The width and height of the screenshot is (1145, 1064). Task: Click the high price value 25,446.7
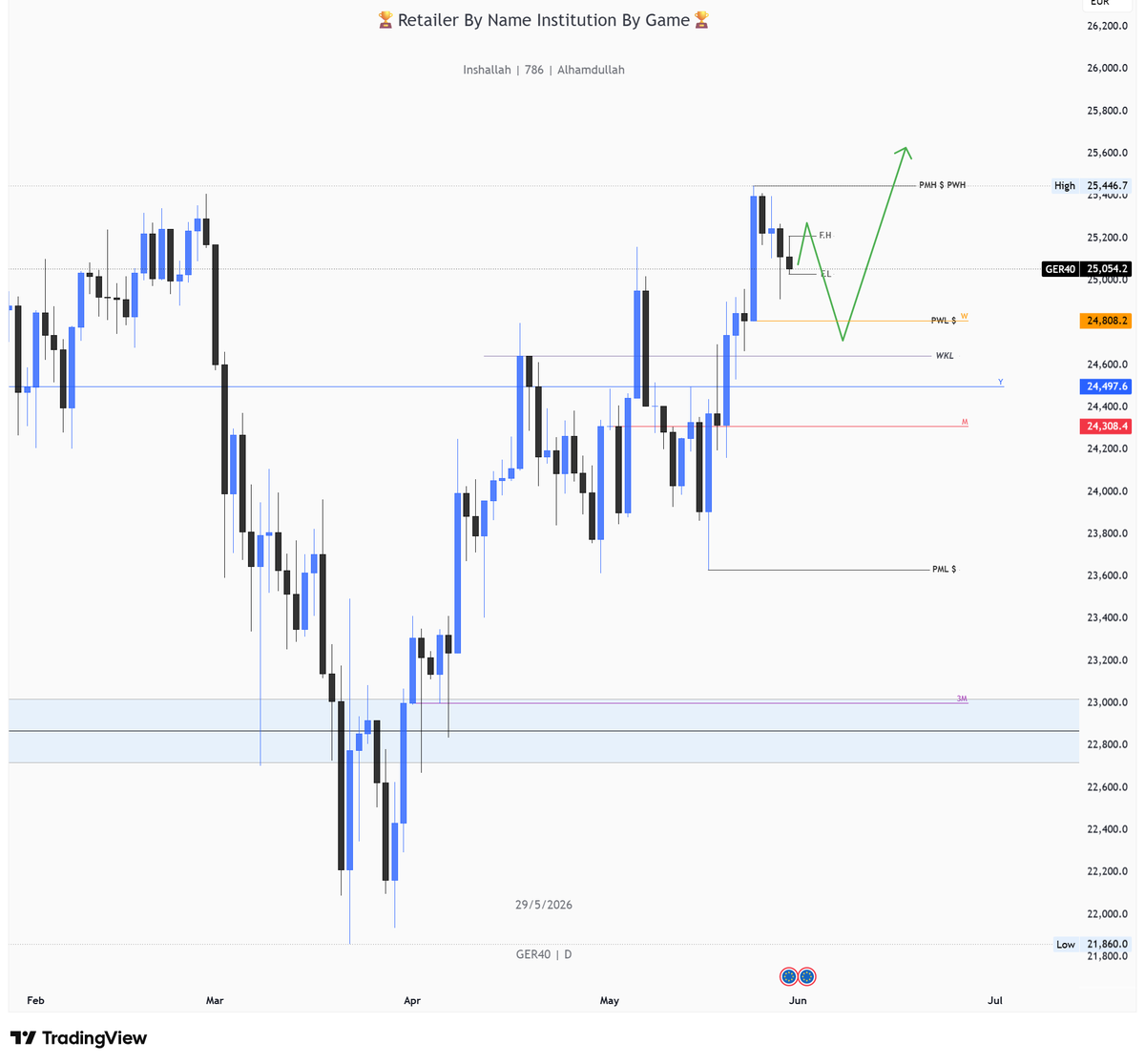tap(1107, 186)
